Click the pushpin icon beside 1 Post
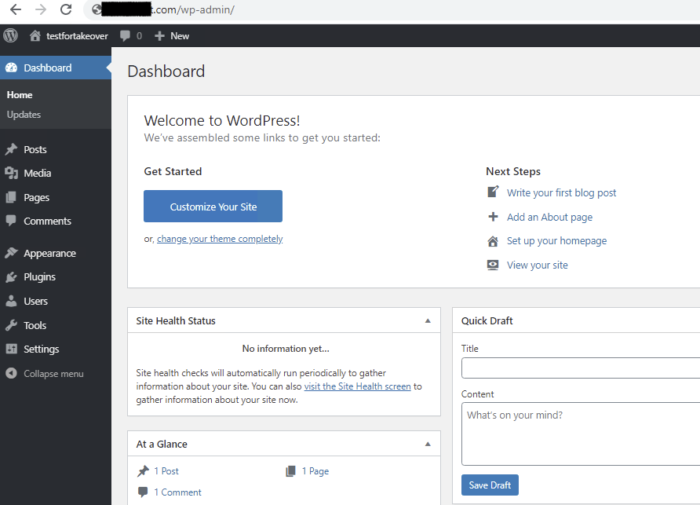 (143, 471)
